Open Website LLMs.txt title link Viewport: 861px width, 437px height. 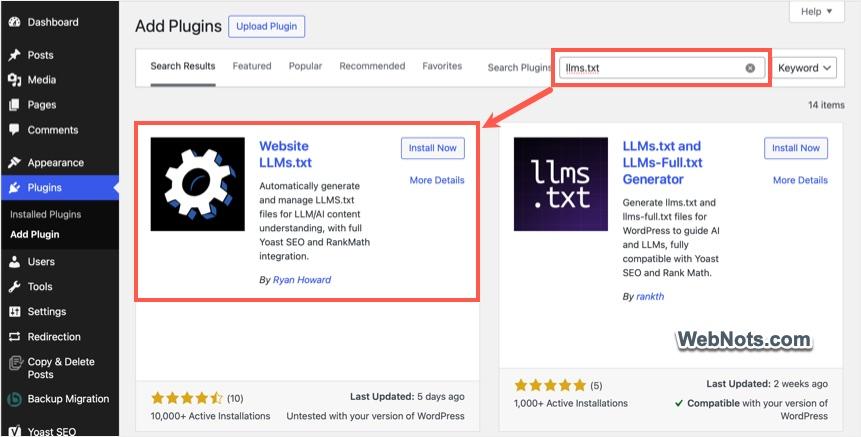click(286, 154)
